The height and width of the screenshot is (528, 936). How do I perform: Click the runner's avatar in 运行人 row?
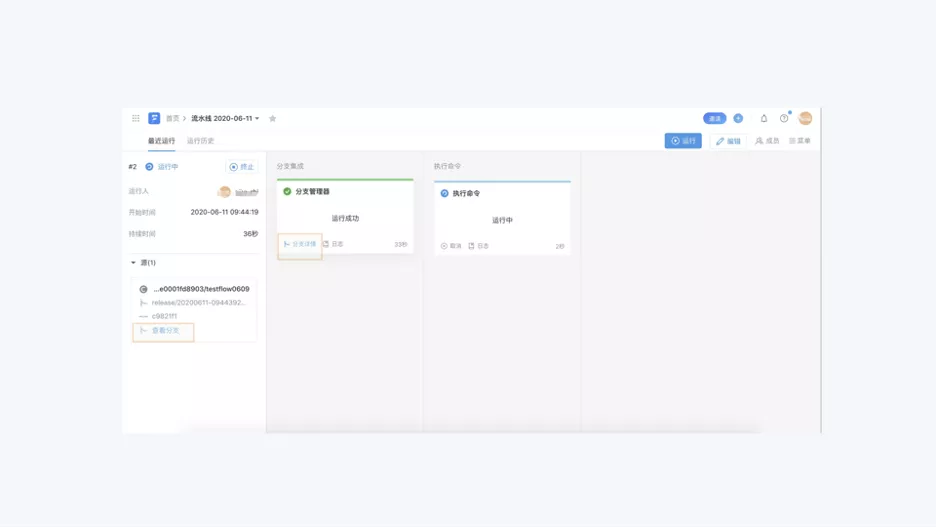pos(224,192)
